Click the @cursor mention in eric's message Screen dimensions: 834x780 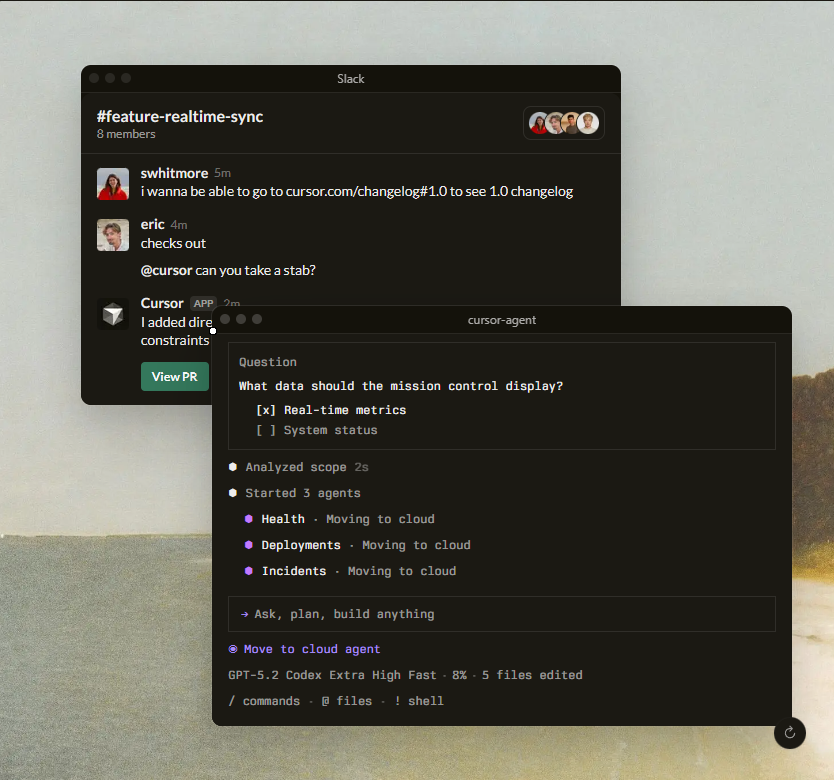point(166,270)
